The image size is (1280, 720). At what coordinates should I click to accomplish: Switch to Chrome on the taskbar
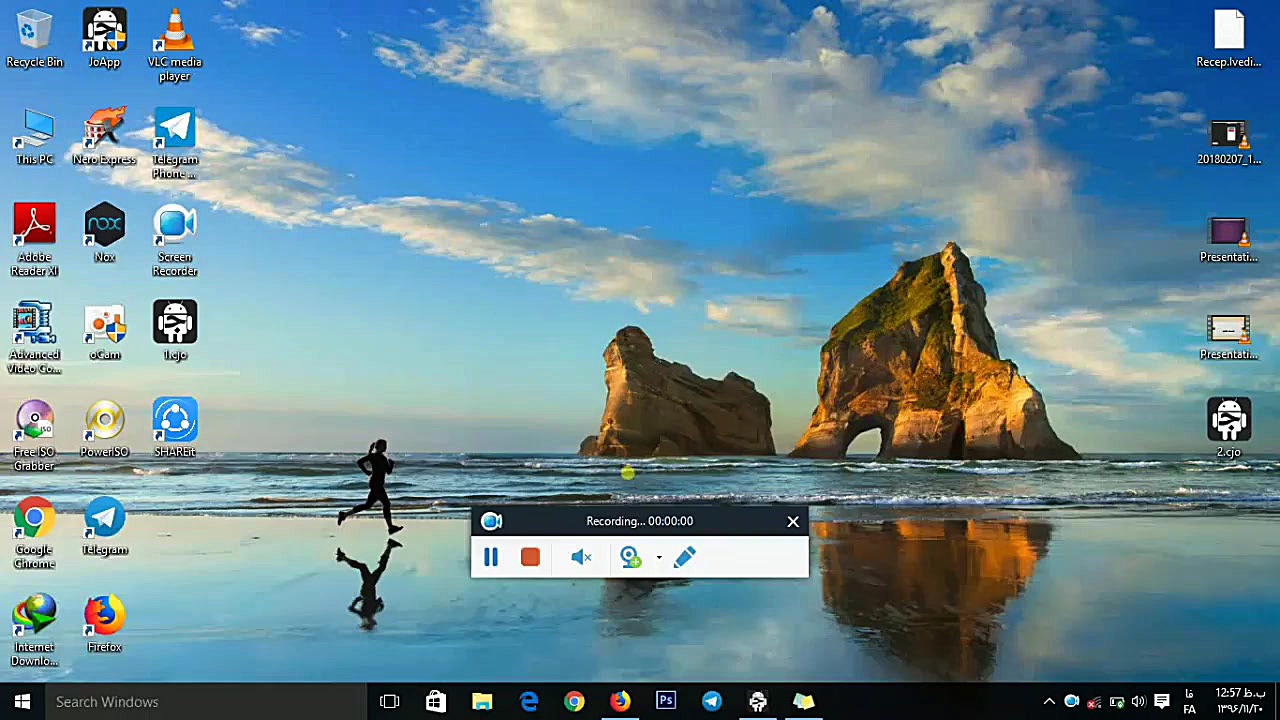click(574, 702)
